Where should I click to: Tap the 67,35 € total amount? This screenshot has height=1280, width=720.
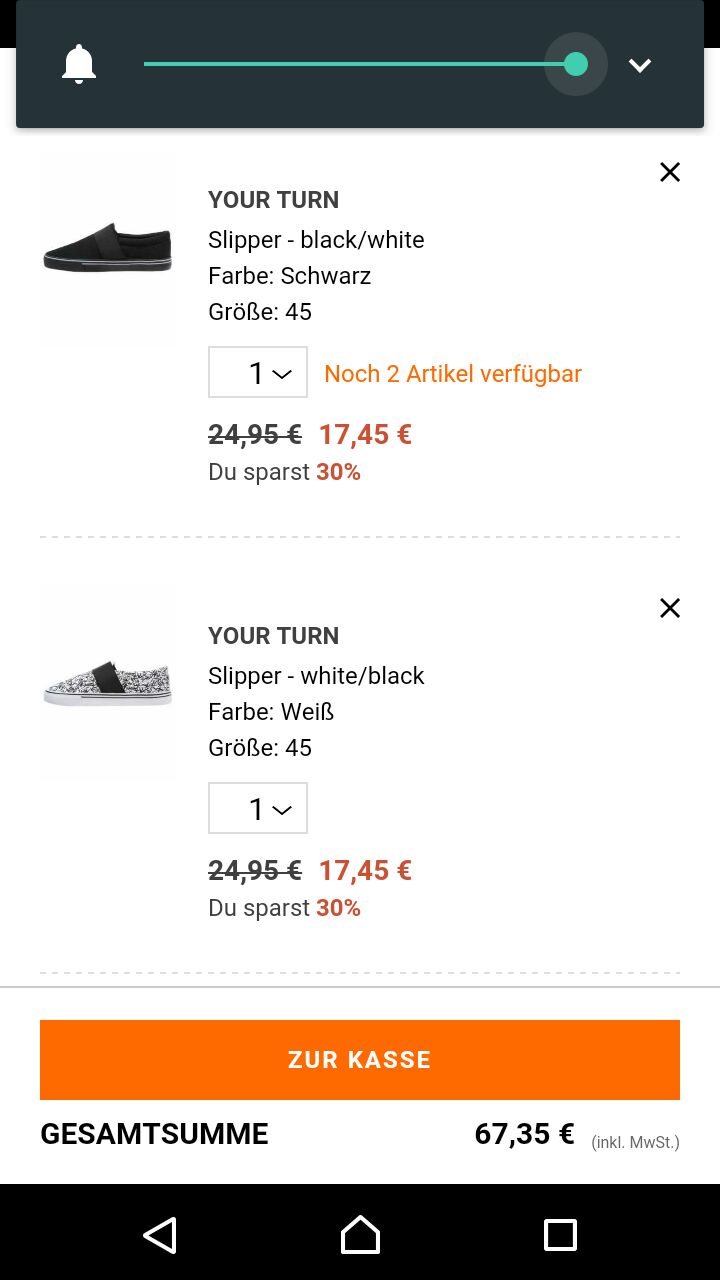coord(524,1134)
